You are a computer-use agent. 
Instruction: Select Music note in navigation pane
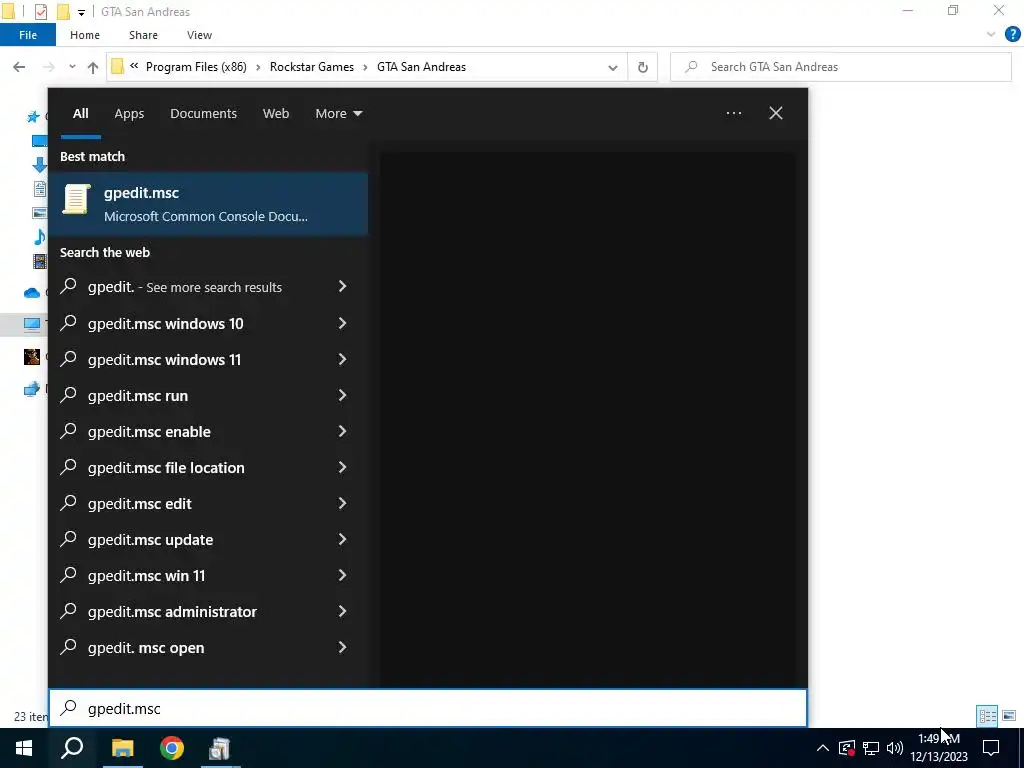pos(39,236)
